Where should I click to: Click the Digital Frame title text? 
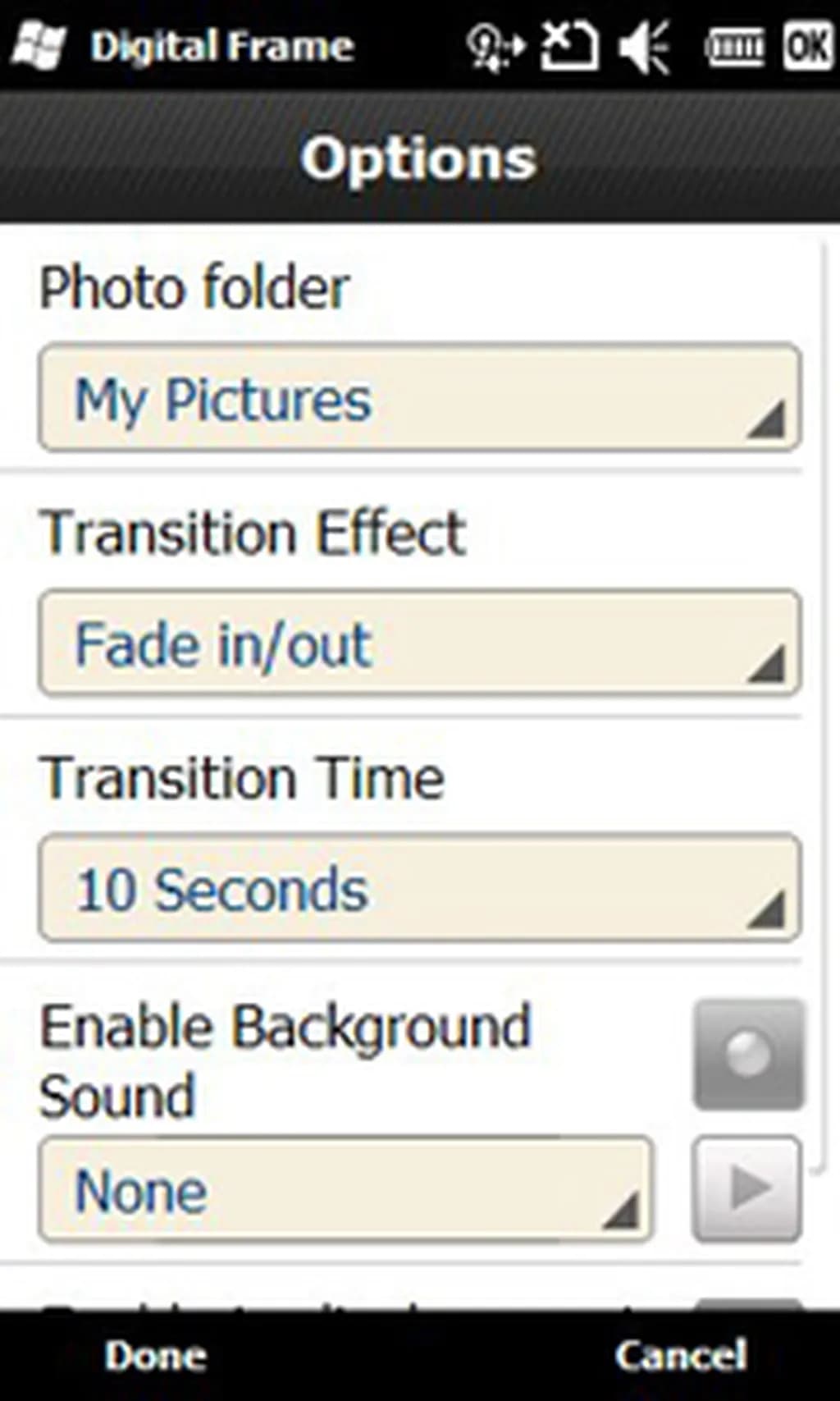[x=222, y=46]
